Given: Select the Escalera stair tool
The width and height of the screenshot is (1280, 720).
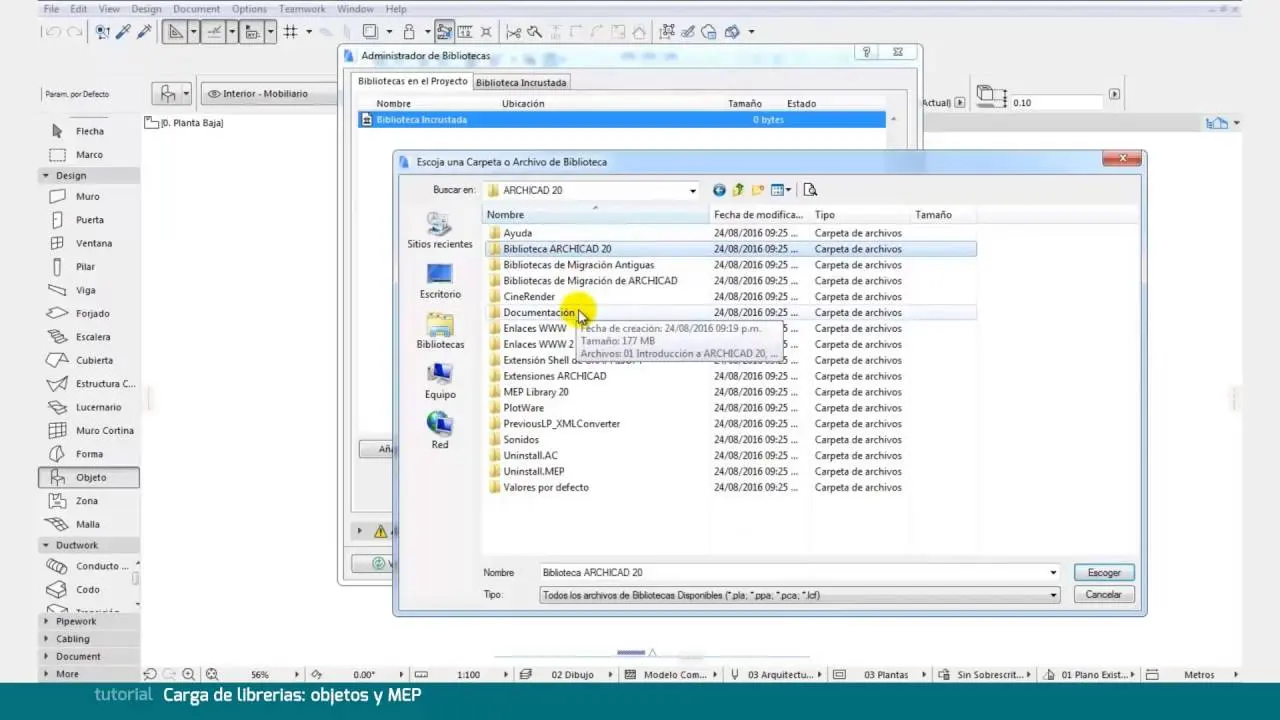Looking at the screenshot, I should tap(92, 337).
